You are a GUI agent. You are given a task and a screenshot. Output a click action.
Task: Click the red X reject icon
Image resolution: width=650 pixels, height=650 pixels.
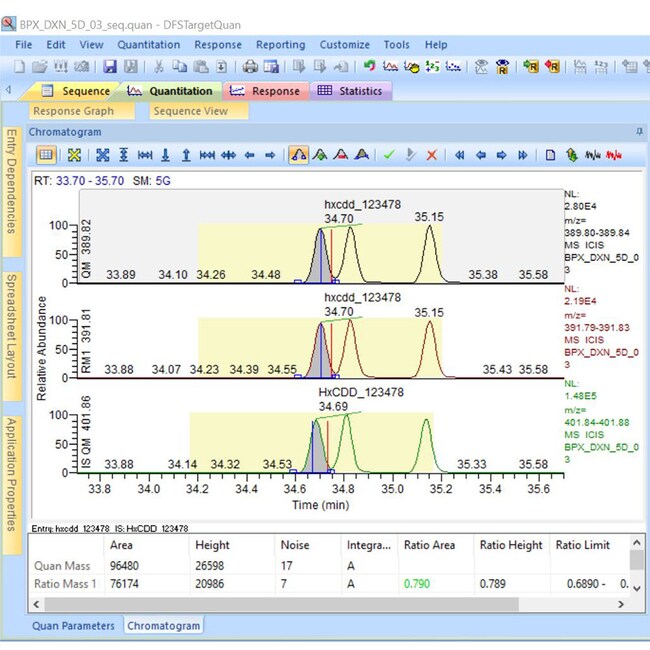432,155
